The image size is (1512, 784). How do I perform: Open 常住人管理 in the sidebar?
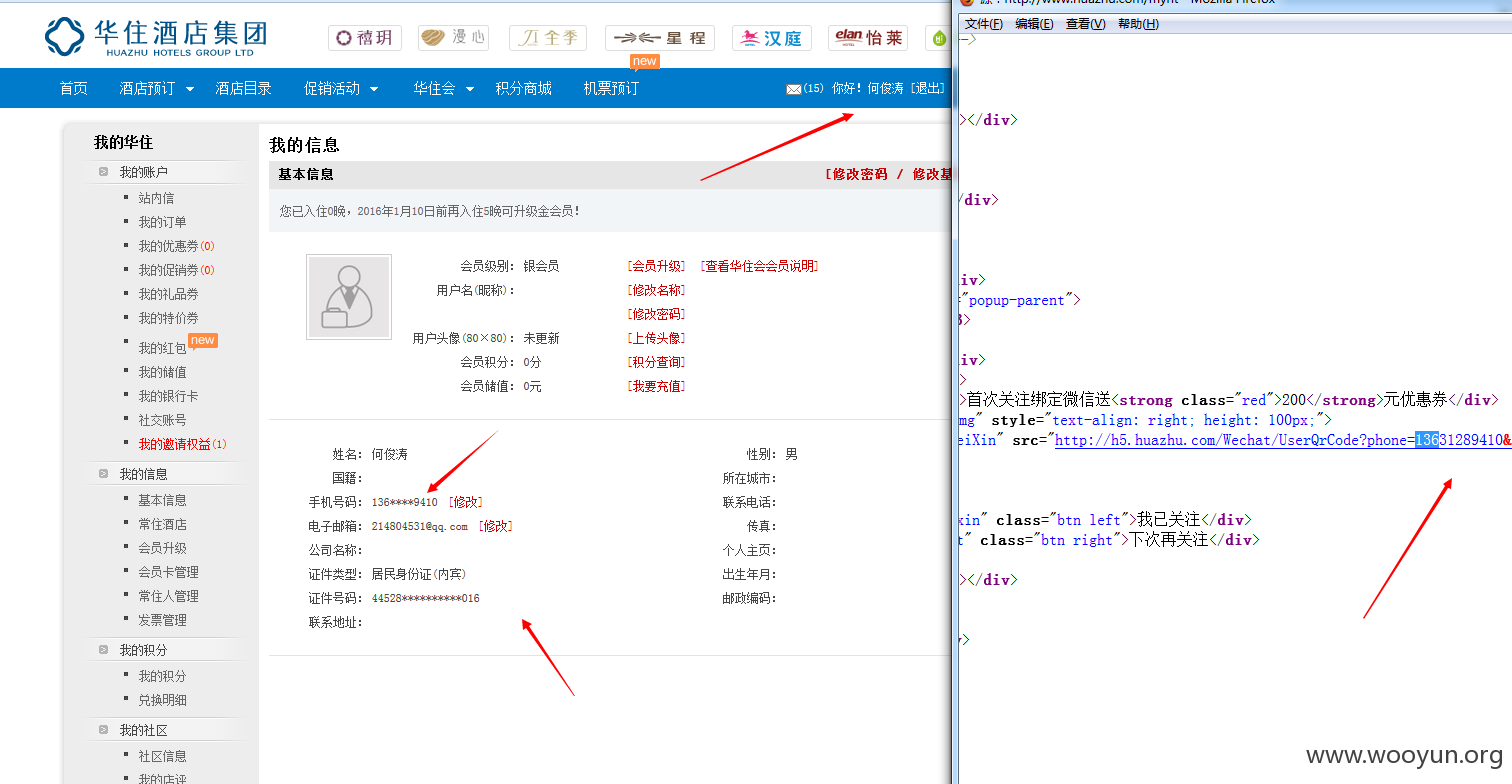168,596
